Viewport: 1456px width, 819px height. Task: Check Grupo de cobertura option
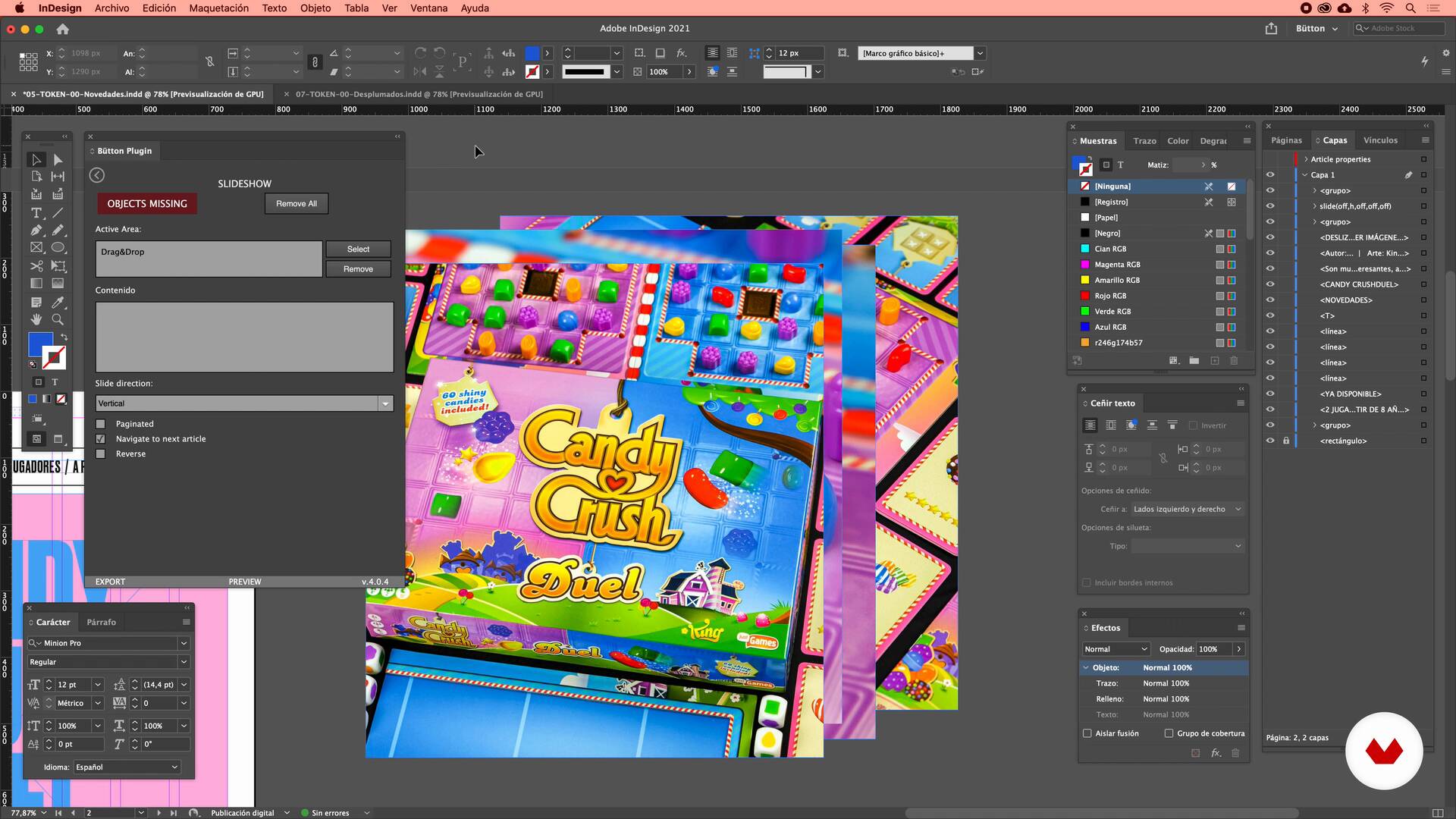click(x=1169, y=733)
